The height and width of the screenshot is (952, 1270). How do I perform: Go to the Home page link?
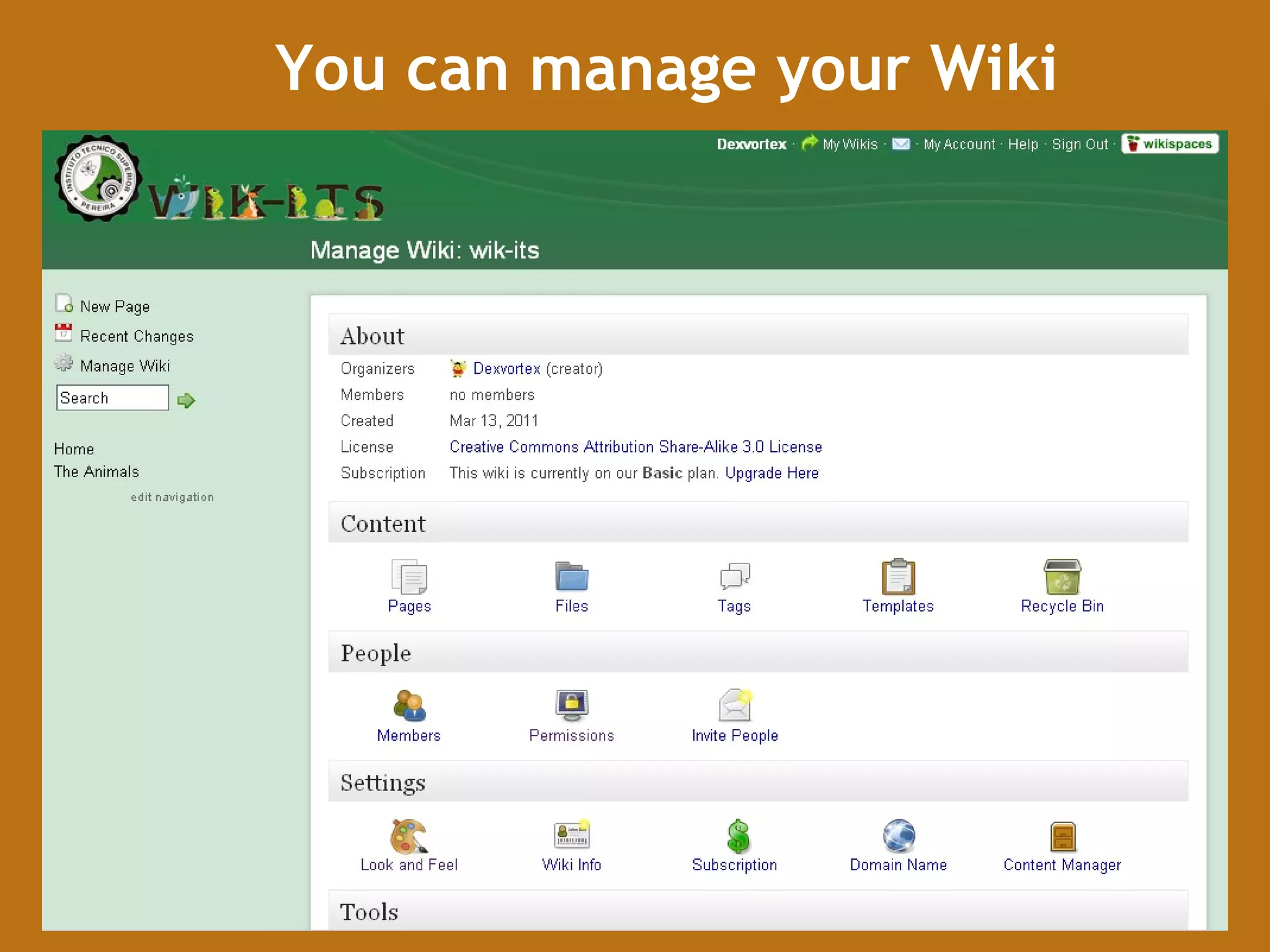click(74, 449)
